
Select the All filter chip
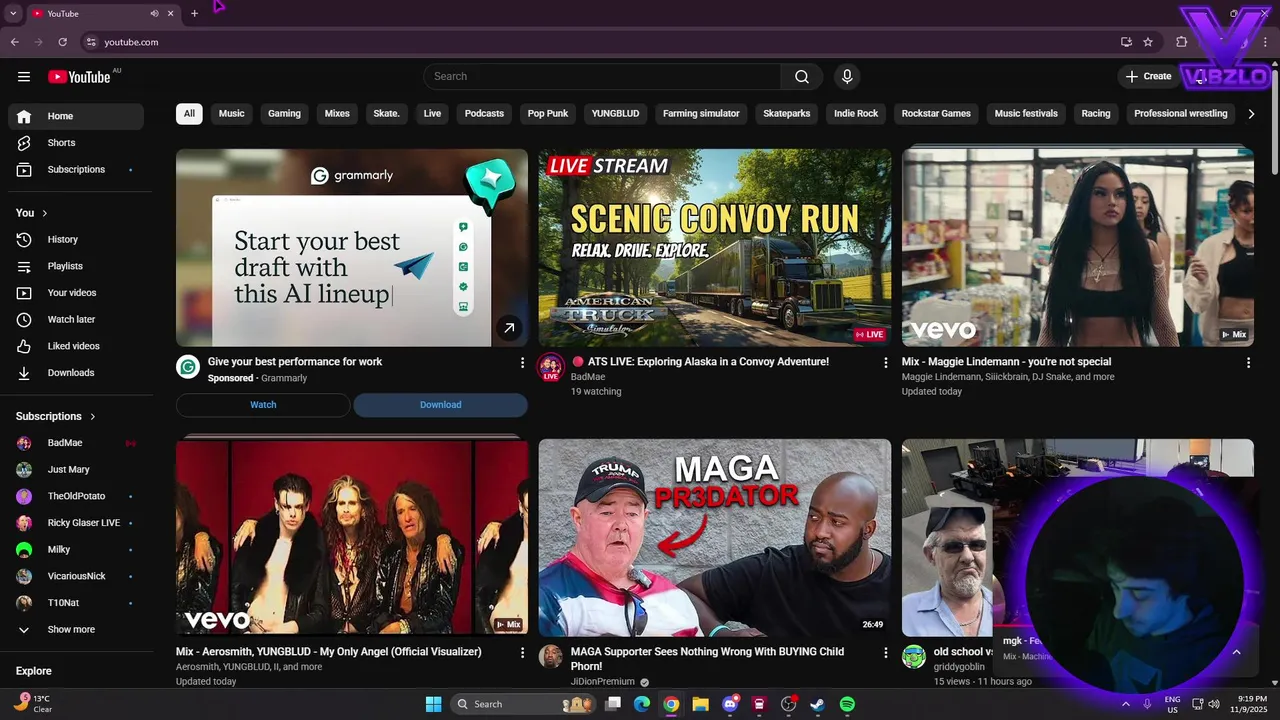coord(189,114)
